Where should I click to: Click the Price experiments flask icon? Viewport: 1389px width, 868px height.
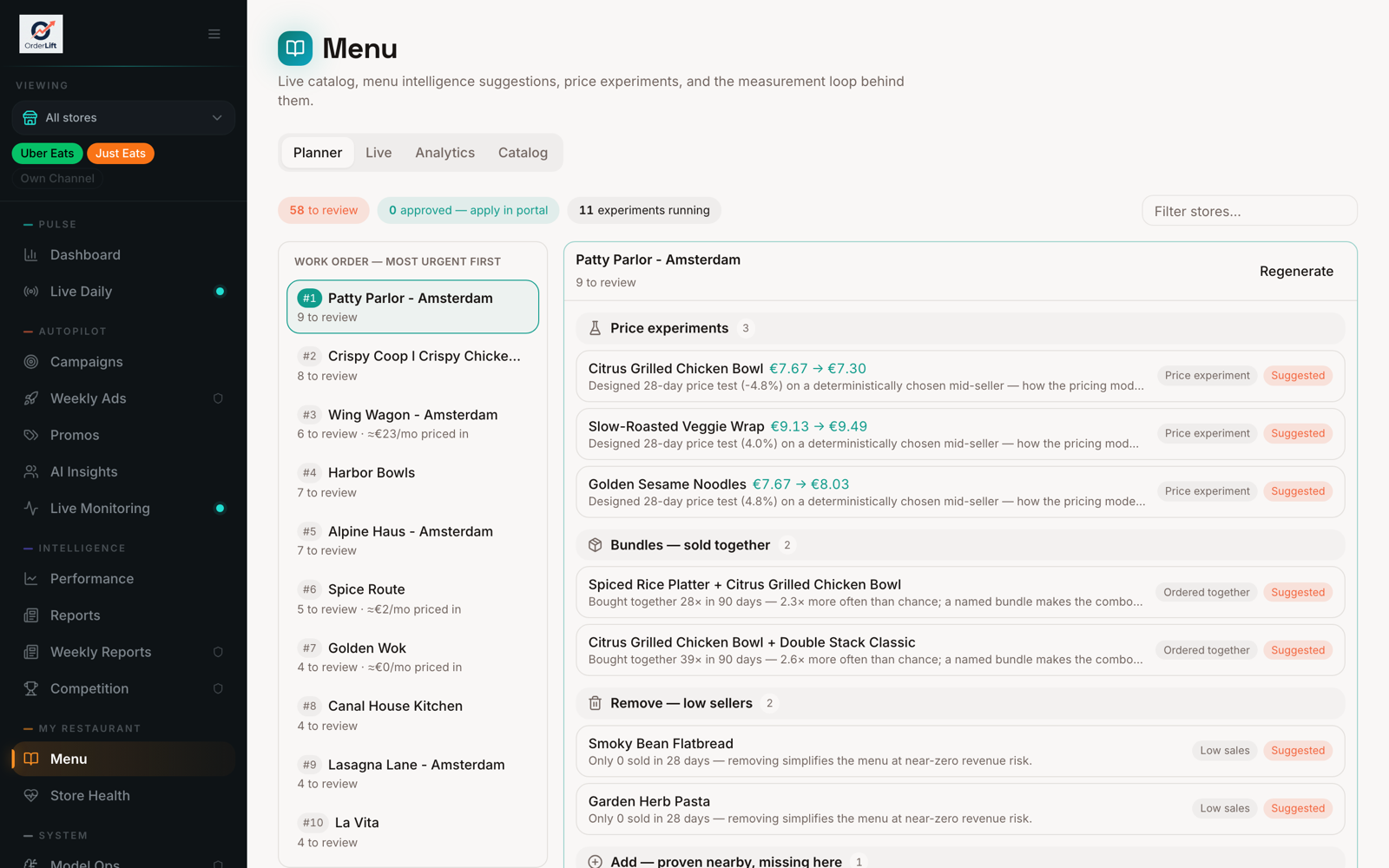pyautogui.click(x=595, y=328)
